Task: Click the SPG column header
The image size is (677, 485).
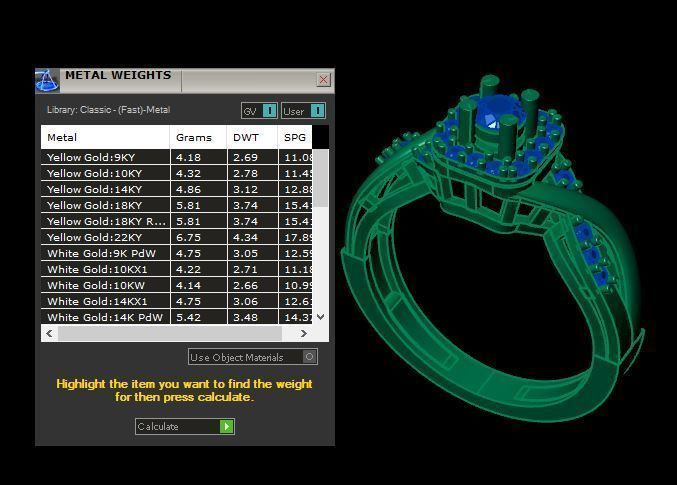Action: (295, 137)
